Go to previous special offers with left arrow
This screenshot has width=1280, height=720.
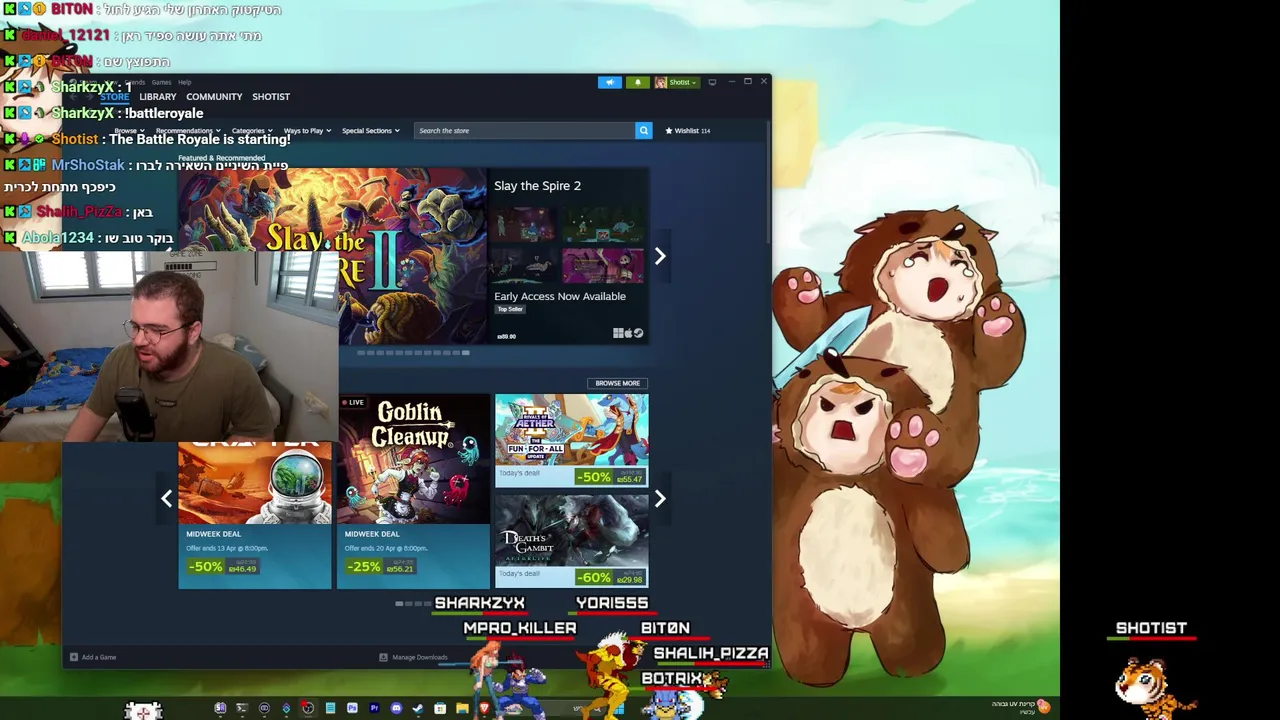click(x=166, y=498)
